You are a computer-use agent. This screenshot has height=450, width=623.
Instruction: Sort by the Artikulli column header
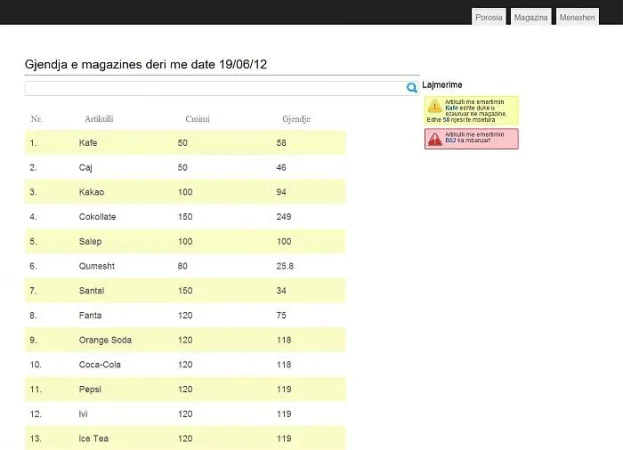coord(99,120)
